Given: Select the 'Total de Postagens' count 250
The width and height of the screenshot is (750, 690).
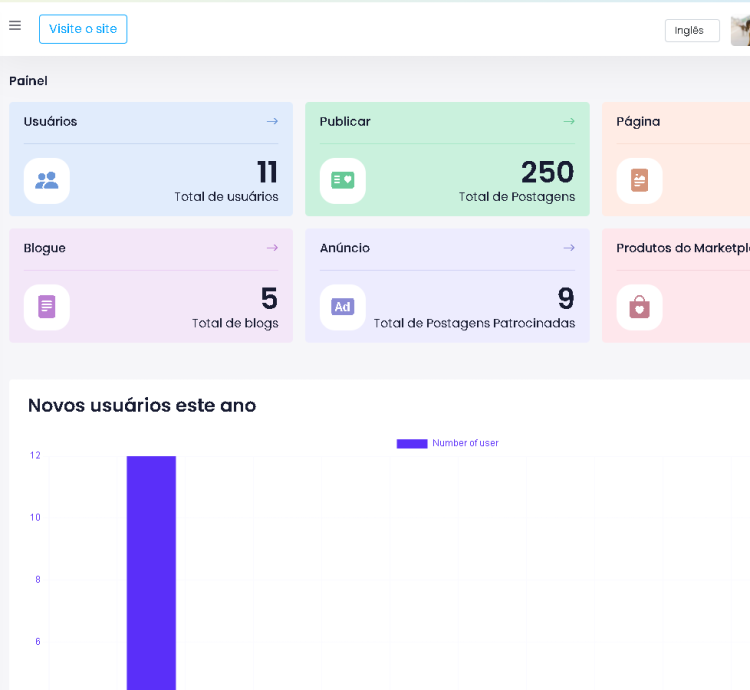Looking at the screenshot, I should 547,172.
